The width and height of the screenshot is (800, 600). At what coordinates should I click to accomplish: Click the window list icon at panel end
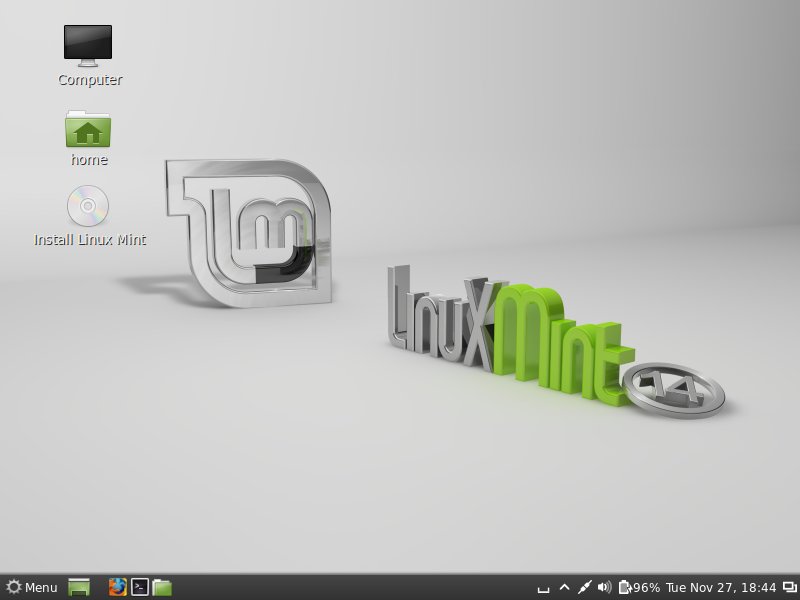(790, 588)
